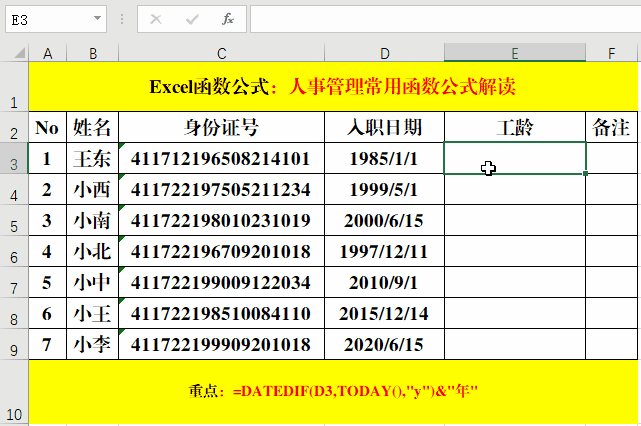Click the 工龄 header cell
The width and height of the screenshot is (641, 426).
pos(515,127)
